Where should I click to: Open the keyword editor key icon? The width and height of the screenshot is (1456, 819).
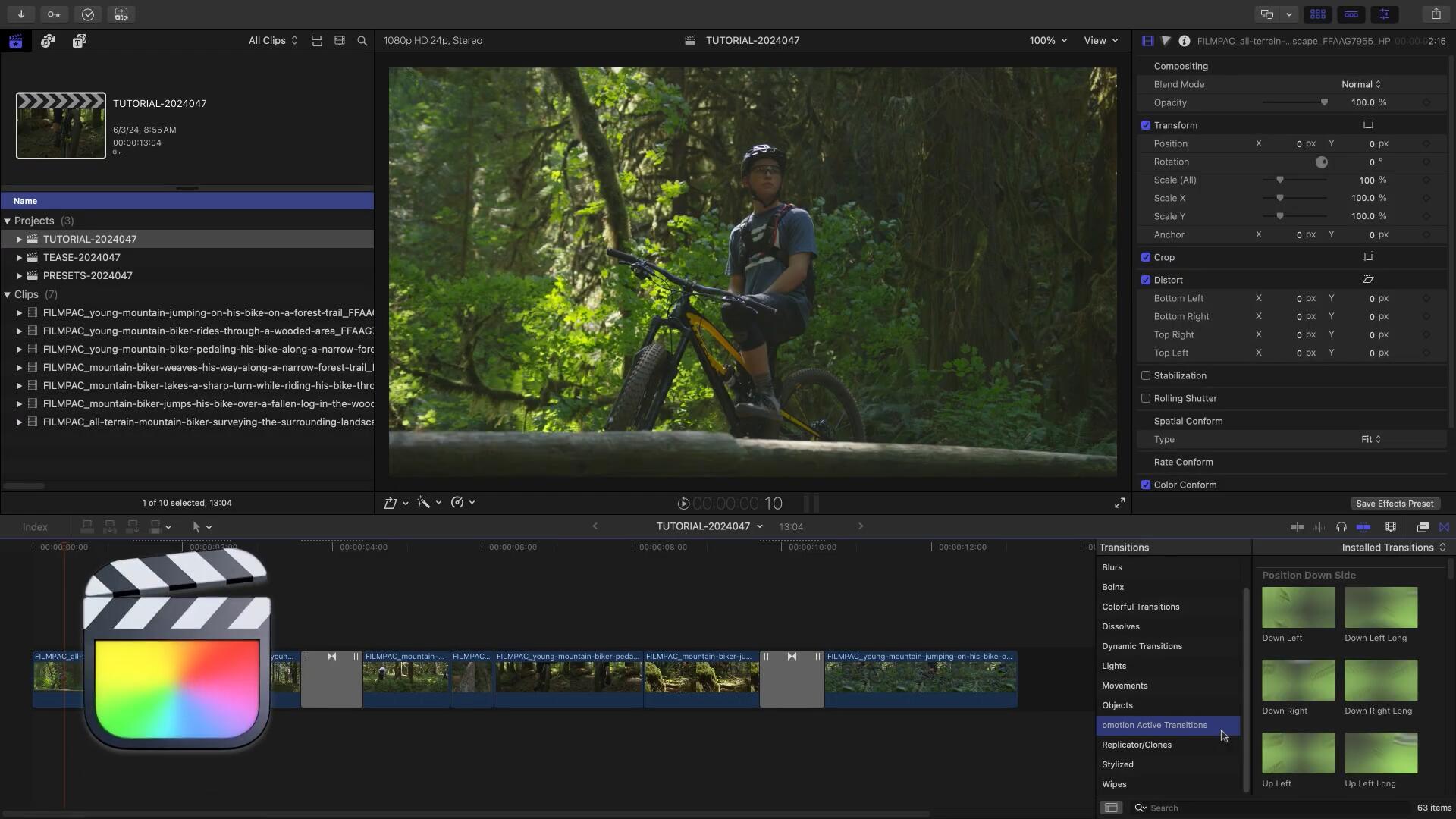coord(54,14)
